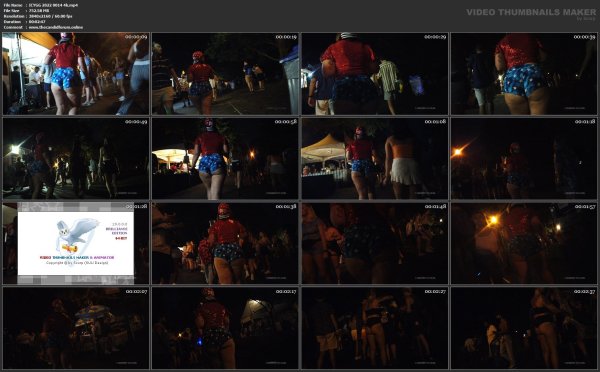Click the File Name value ending in .mp4
600x372 pixels.
point(53,5)
